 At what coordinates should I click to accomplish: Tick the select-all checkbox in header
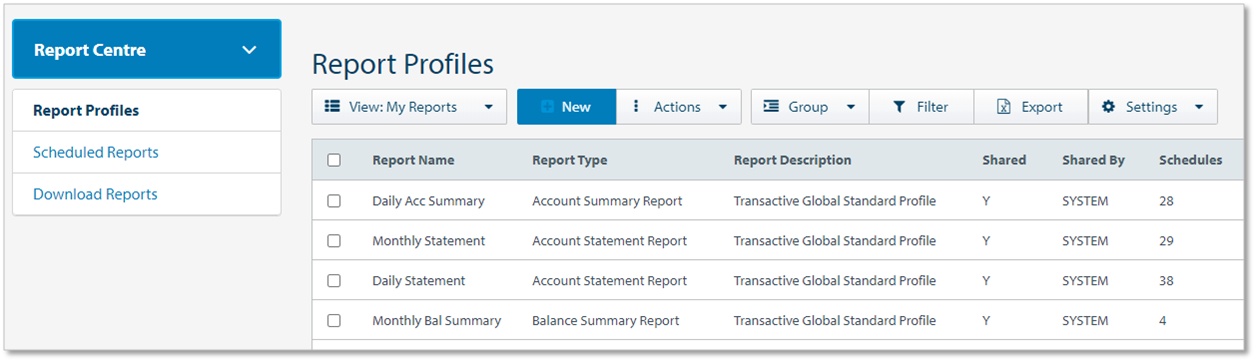click(334, 160)
